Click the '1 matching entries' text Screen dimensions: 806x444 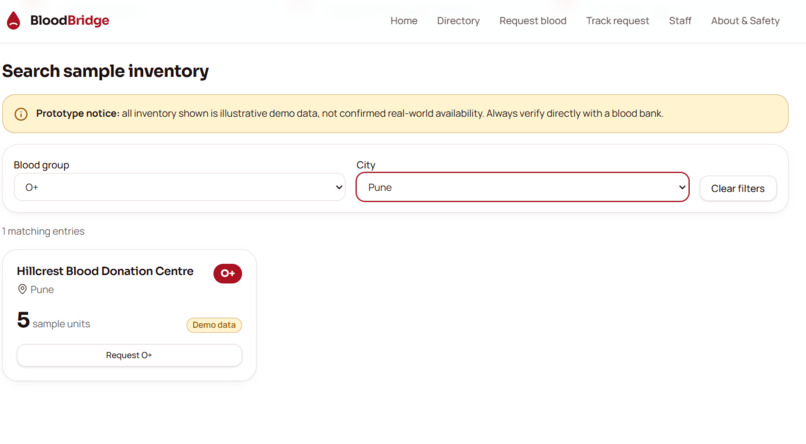pos(43,231)
